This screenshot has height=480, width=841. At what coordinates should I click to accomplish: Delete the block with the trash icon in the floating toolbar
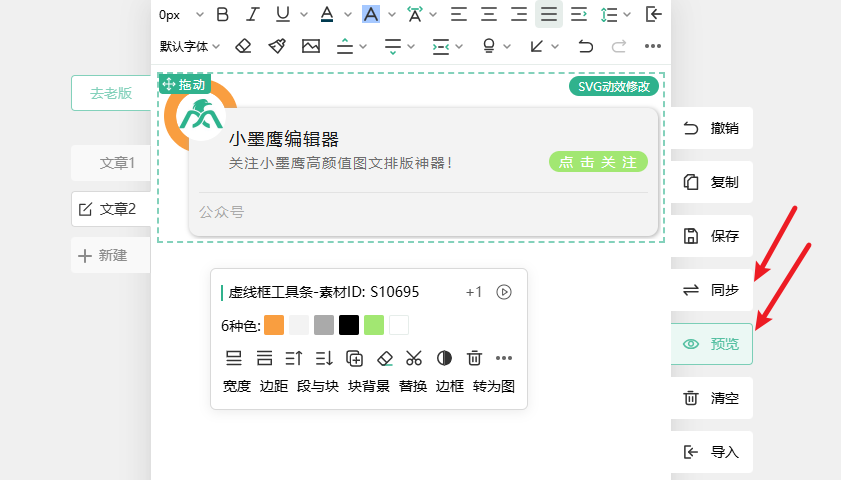click(x=475, y=358)
